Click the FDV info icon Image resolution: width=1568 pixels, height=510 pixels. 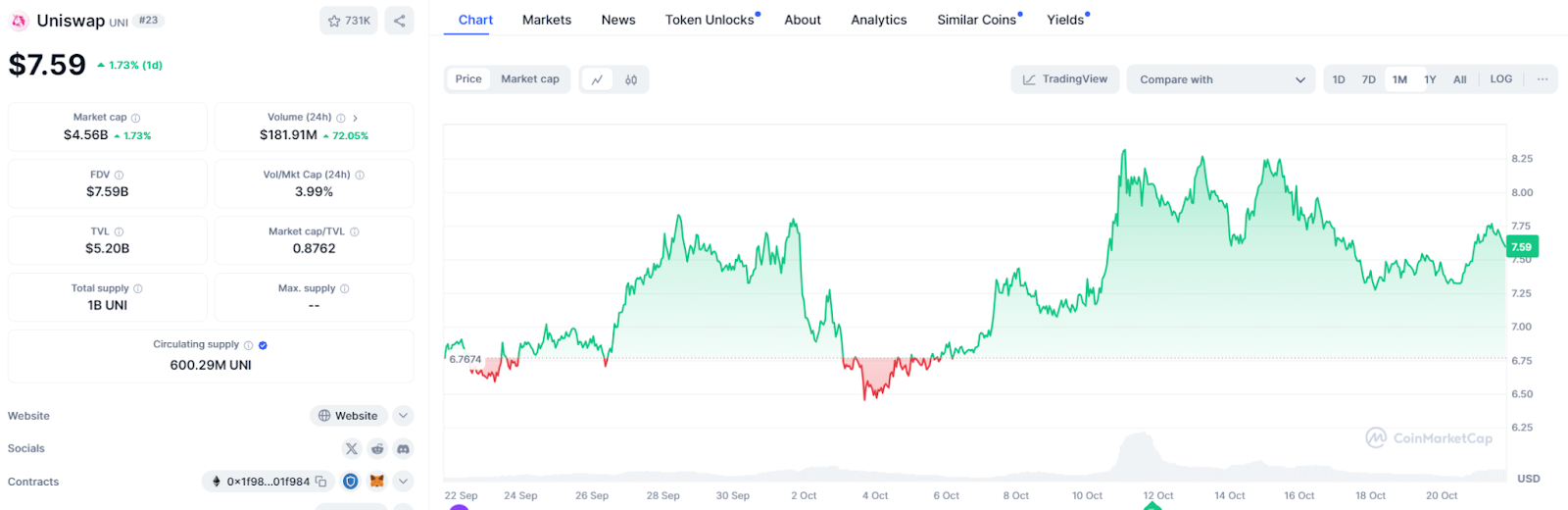pos(119,175)
